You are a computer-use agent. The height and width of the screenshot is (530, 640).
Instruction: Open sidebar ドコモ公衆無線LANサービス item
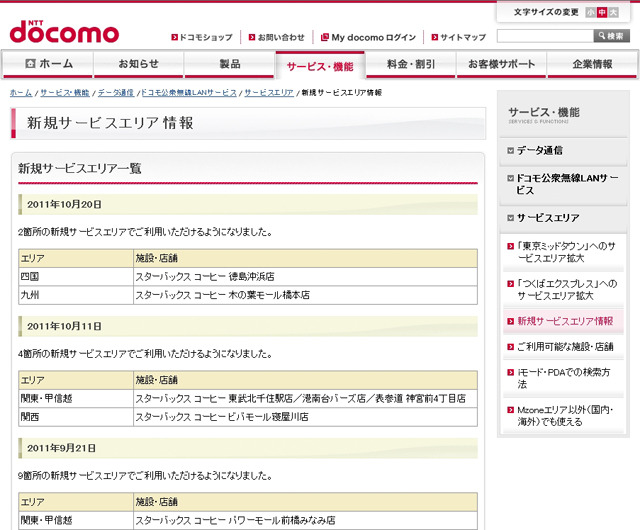click(563, 184)
